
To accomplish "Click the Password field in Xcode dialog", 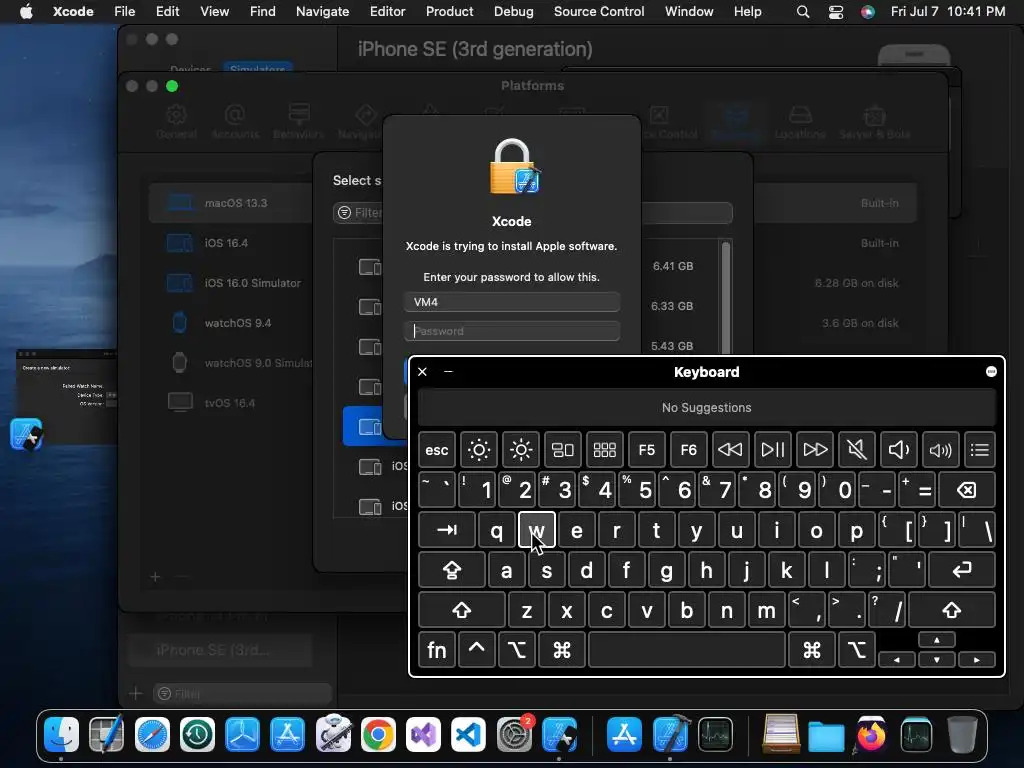I will click(x=512, y=331).
